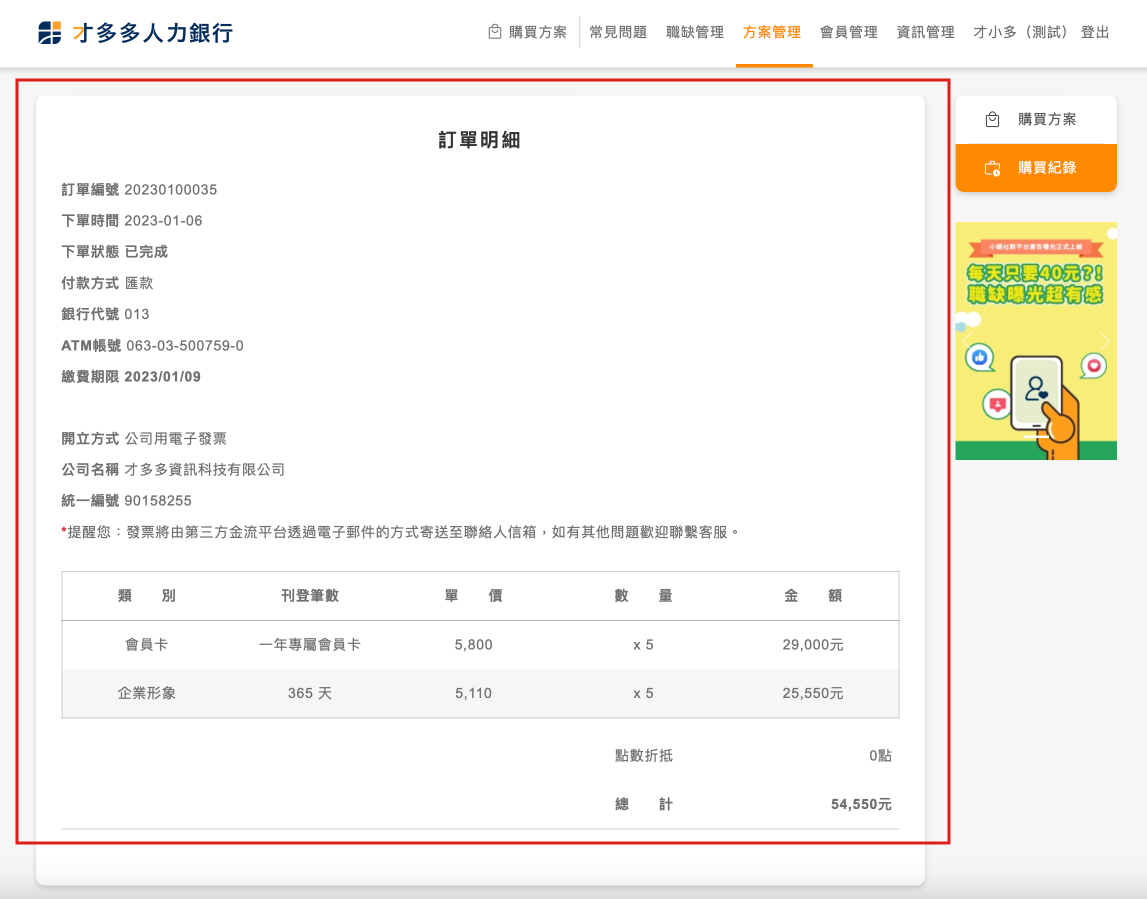Click the 才多多人力銀行 logo icon
Image resolution: width=1147 pixels, height=899 pixels.
(49, 33)
